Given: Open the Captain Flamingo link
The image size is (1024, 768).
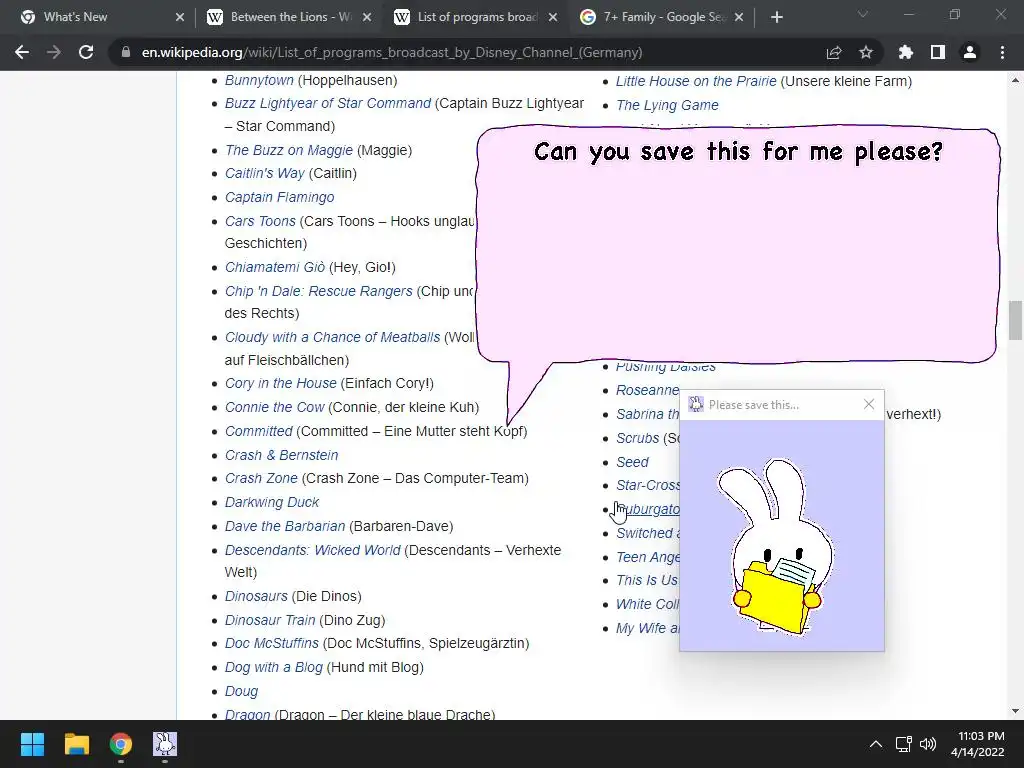Looking at the screenshot, I should 280,197.
